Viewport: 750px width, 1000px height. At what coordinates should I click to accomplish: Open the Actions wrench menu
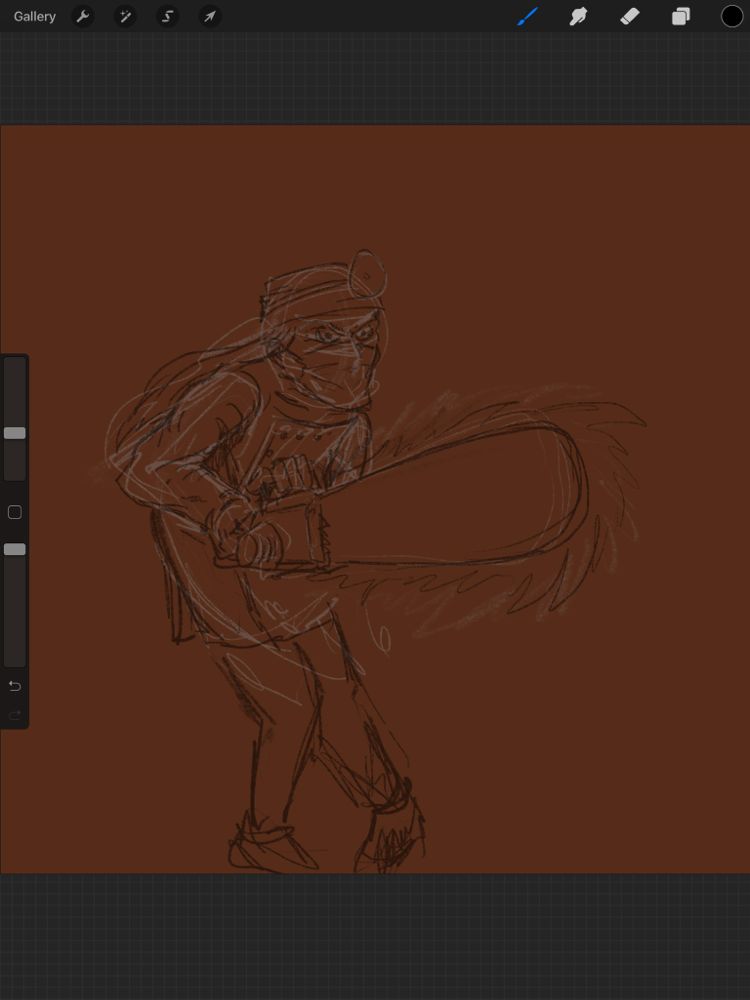(83, 17)
